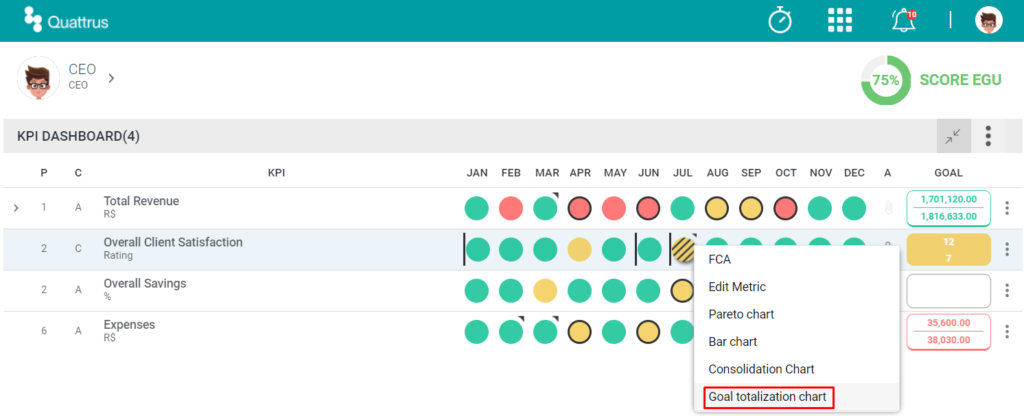The width and height of the screenshot is (1024, 416).
Task: Click the Overall Client Satisfaction KPI name
Action: [x=173, y=242]
